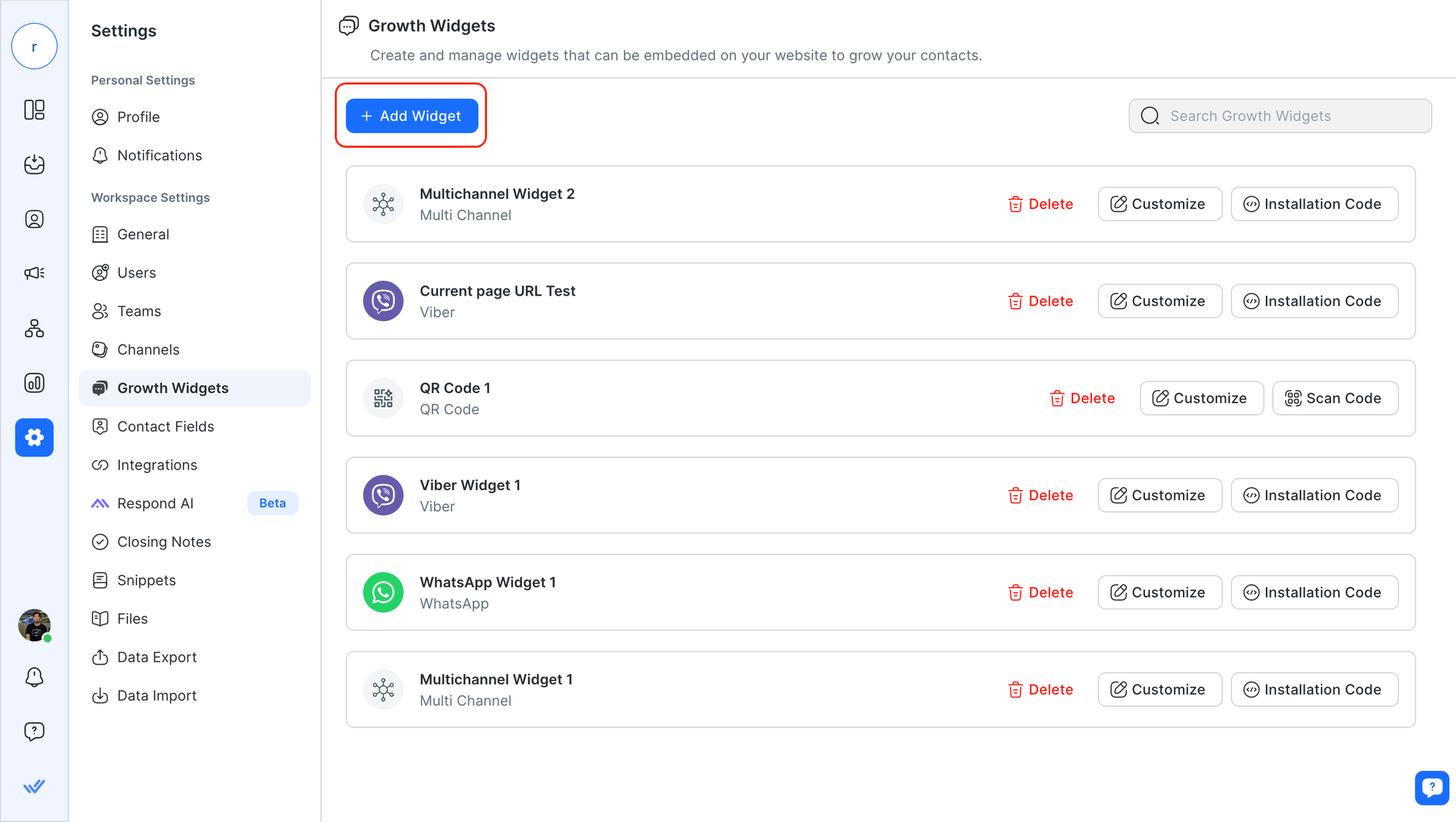Open the blue support chat bubble
This screenshot has width=1456, height=822.
click(x=1431, y=787)
